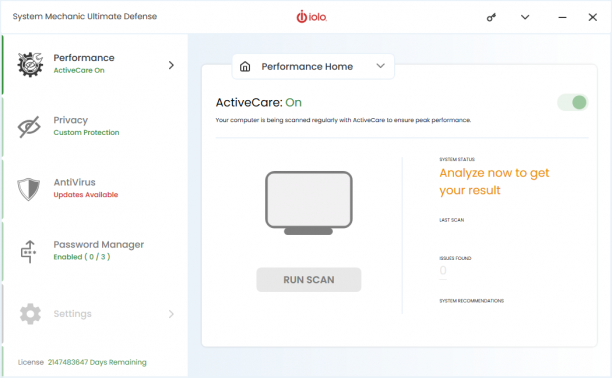The width and height of the screenshot is (612, 378).
Task: Click Enabled ( 0 / 3 ) text
Action: [x=82, y=257]
